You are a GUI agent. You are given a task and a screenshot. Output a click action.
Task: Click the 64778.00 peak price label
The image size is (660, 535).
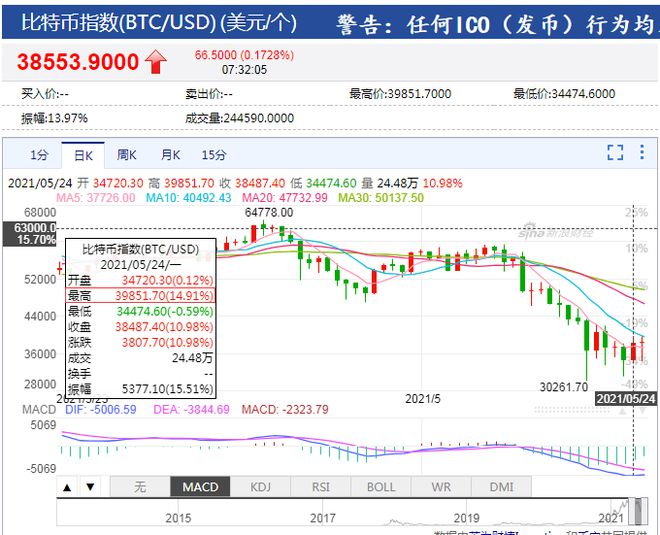click(x=269, y=213)
